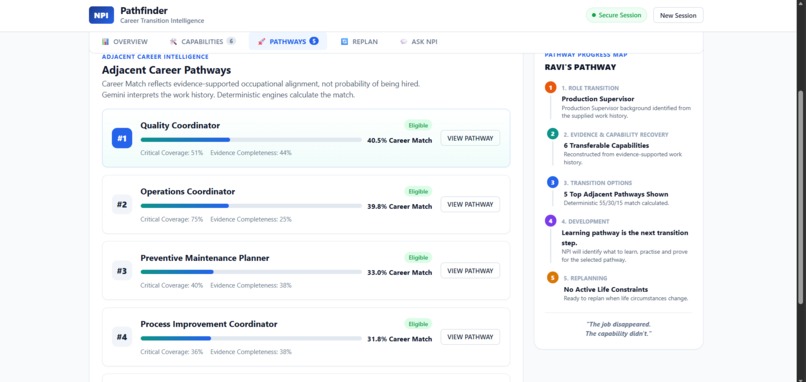Click Preventive Maintenance Planner match progress bar
Image resolution: width=806 pixels, height=382 pixels.
tap(251, 272)
